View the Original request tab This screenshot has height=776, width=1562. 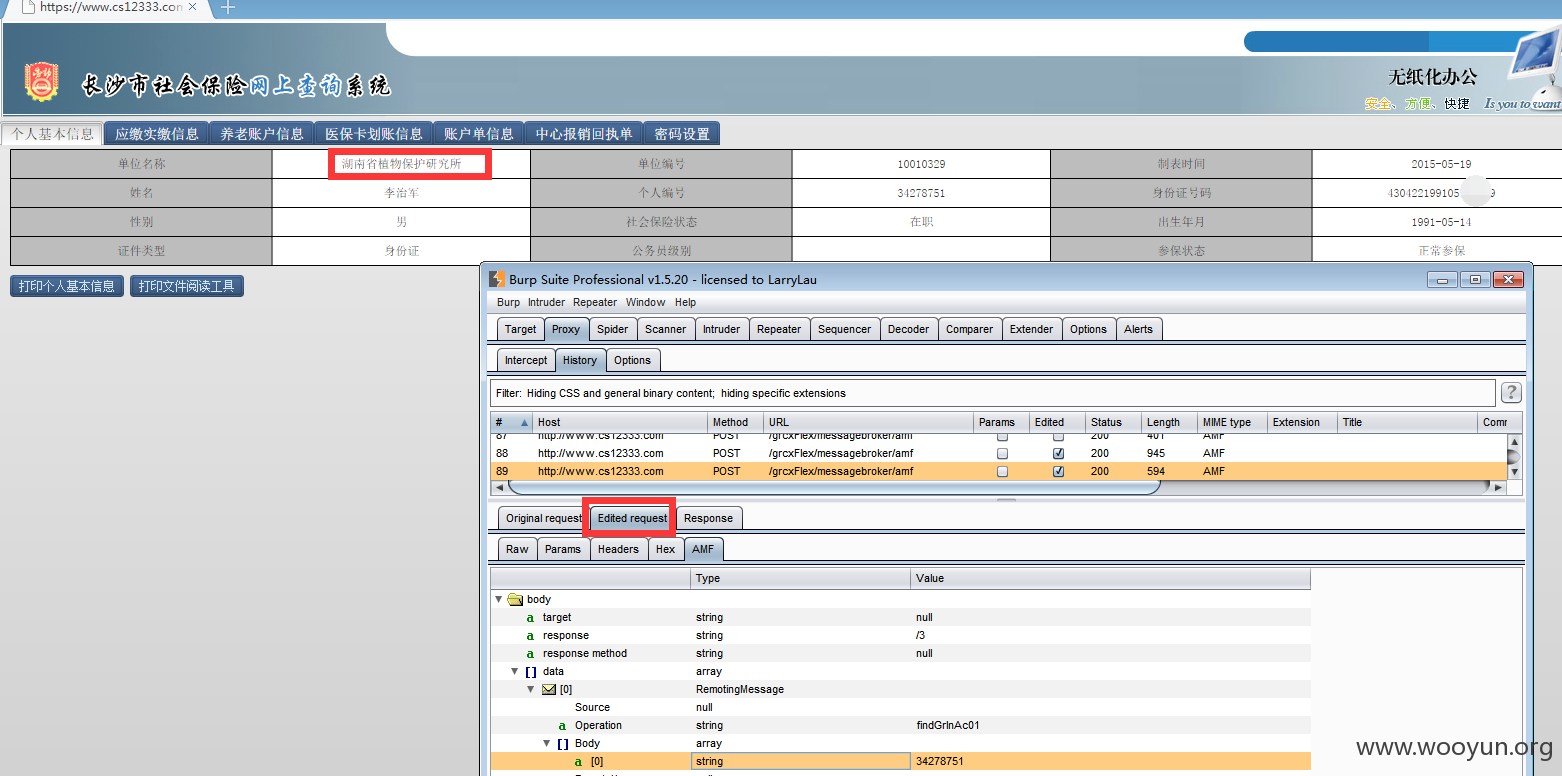543,518
